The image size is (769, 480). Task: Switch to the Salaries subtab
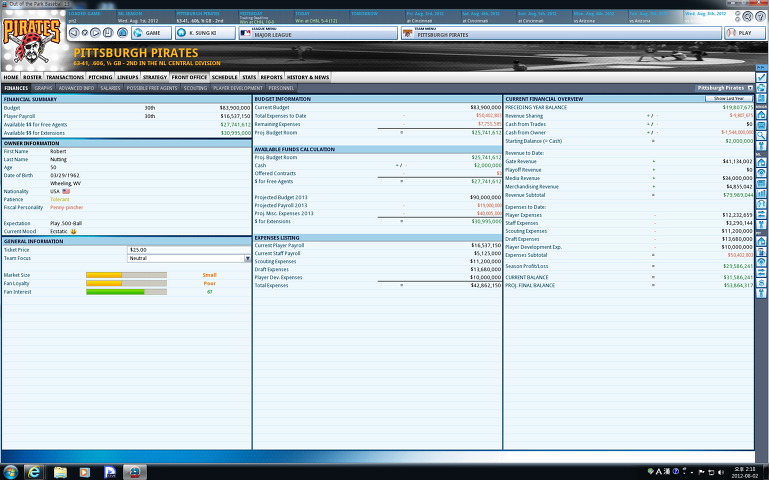point(110,88)
